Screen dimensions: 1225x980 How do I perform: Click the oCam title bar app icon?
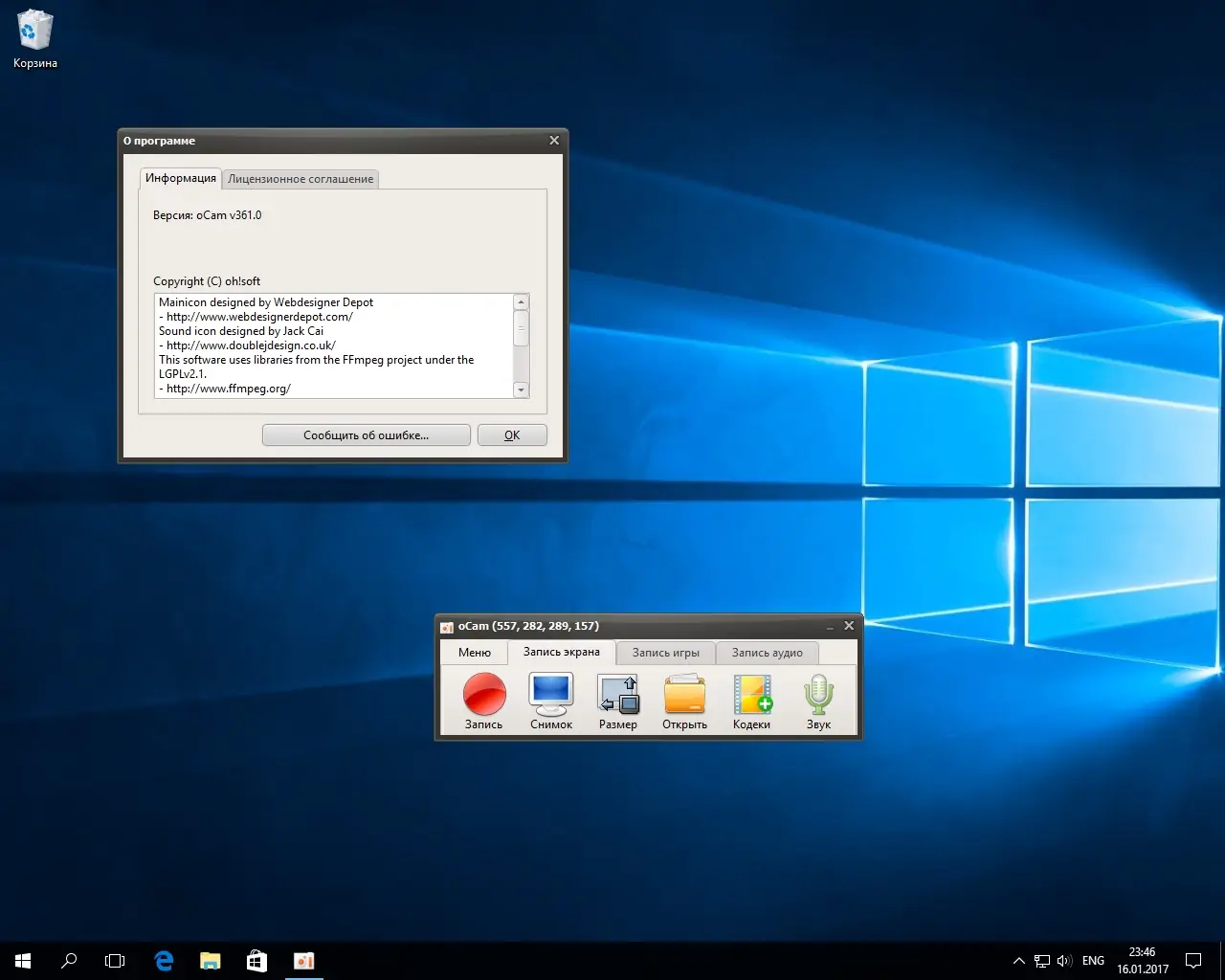click(447, 627)
